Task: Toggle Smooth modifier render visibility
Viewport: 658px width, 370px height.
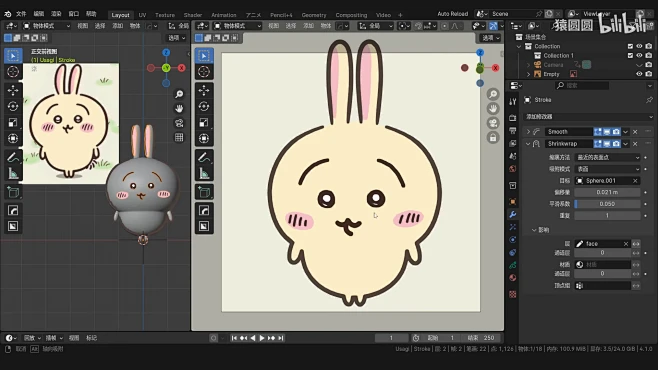Action: pyautogui.click(x=616, y=132)
